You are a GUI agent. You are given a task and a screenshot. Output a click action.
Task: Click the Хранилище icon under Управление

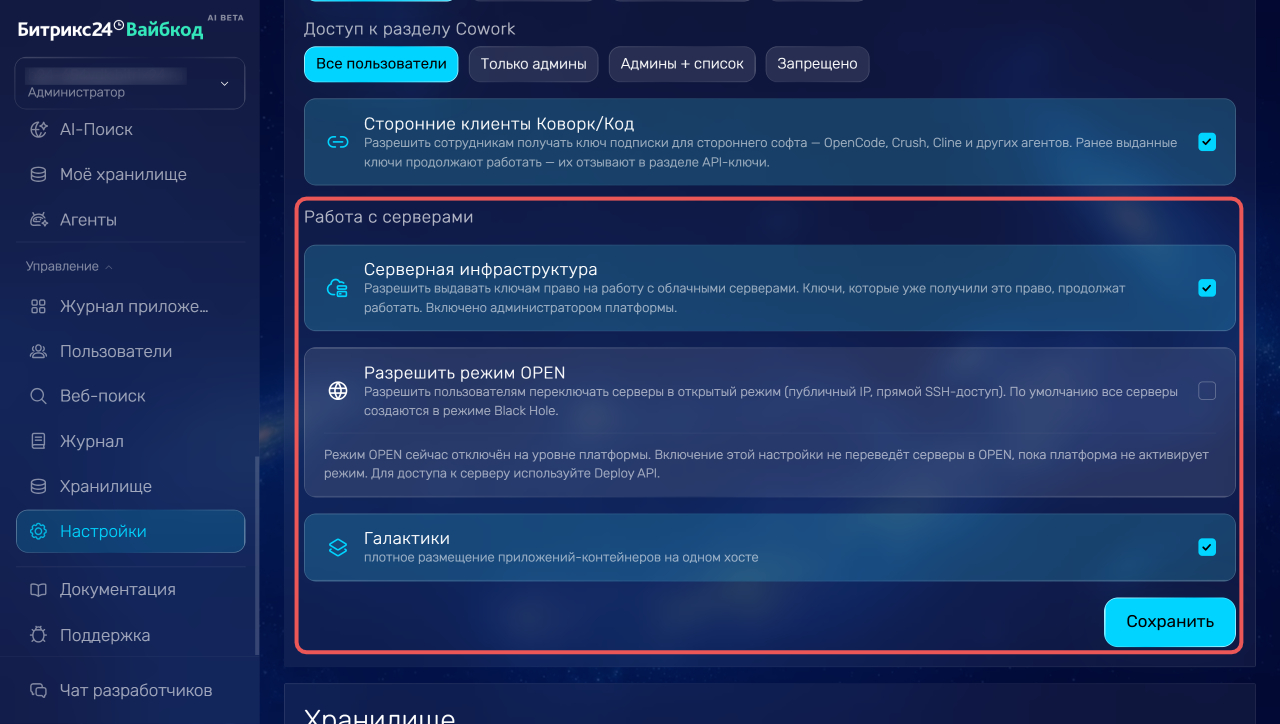pos(39,486)
